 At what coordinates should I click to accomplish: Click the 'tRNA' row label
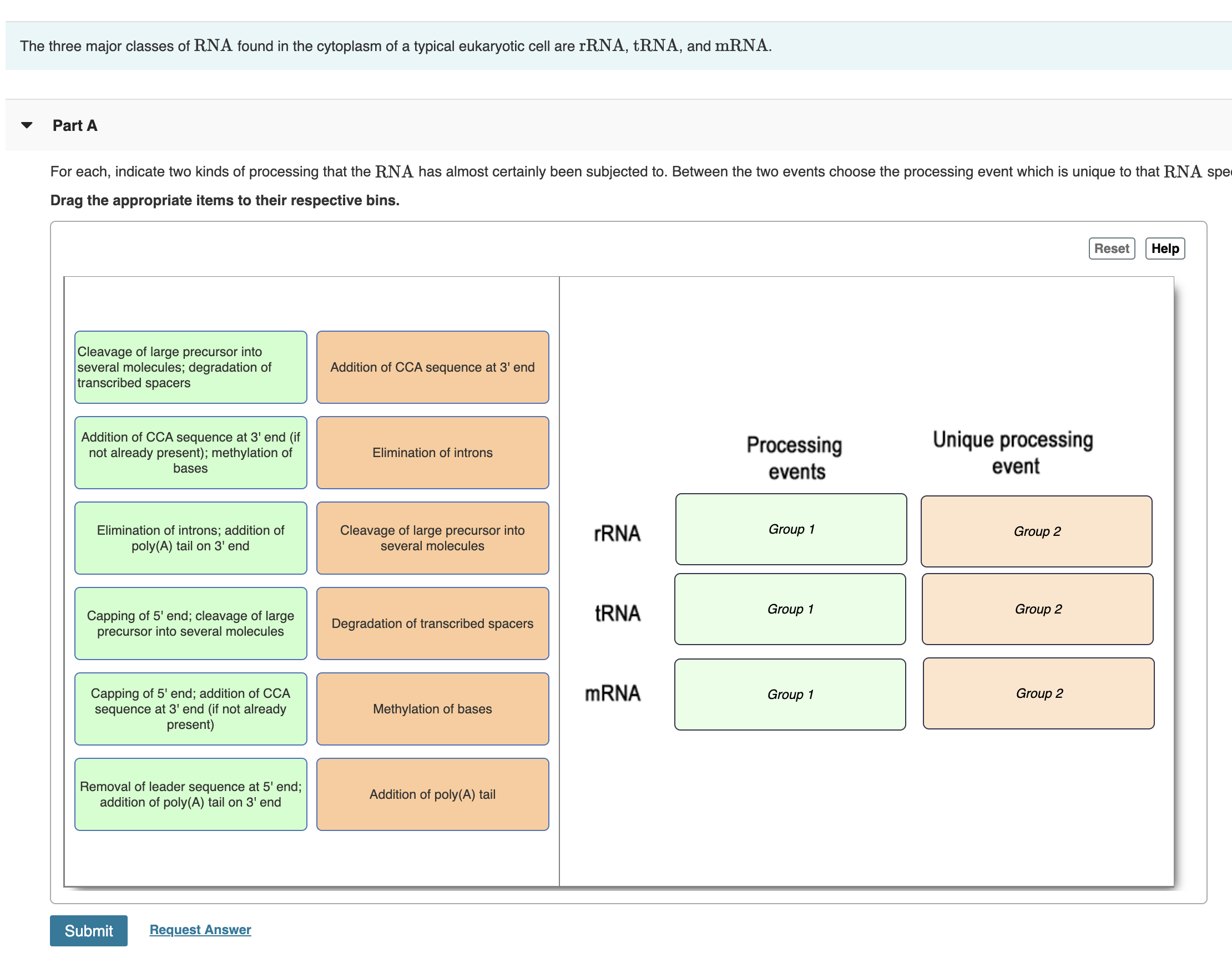[618, 613]
